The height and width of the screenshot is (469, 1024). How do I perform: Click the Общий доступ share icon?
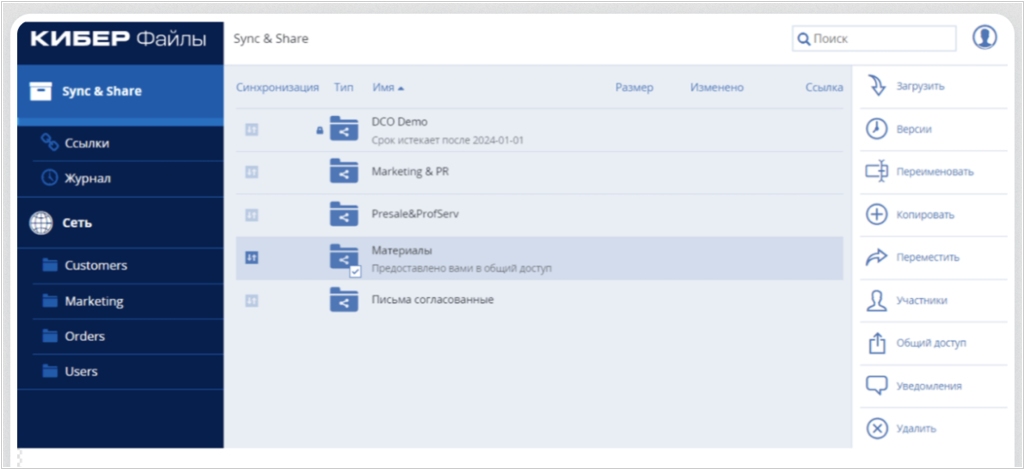pyautogui.click(x=876, y=343)
